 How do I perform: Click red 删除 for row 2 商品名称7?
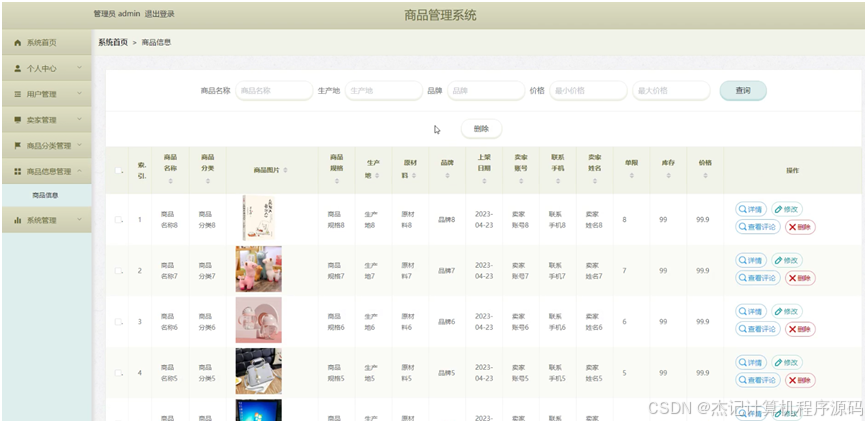pyautogui.click(x=800, y=278)
